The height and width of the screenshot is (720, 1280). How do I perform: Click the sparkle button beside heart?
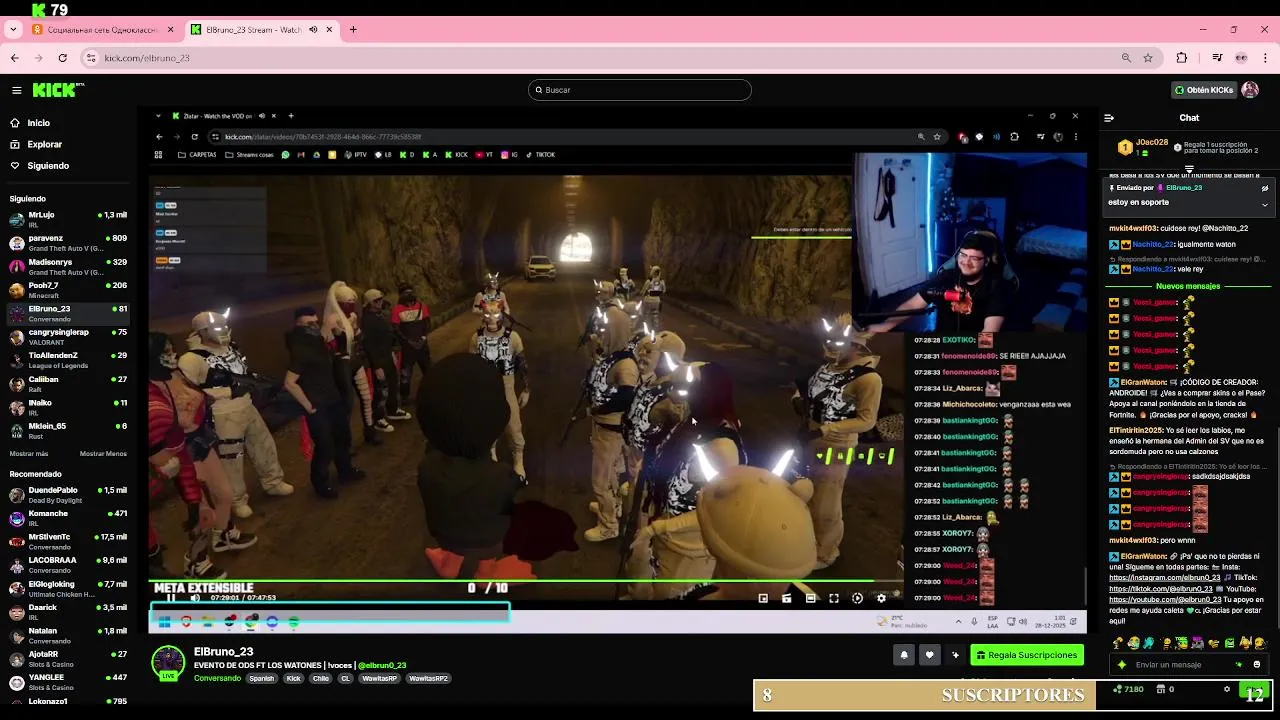coord(955,655)
